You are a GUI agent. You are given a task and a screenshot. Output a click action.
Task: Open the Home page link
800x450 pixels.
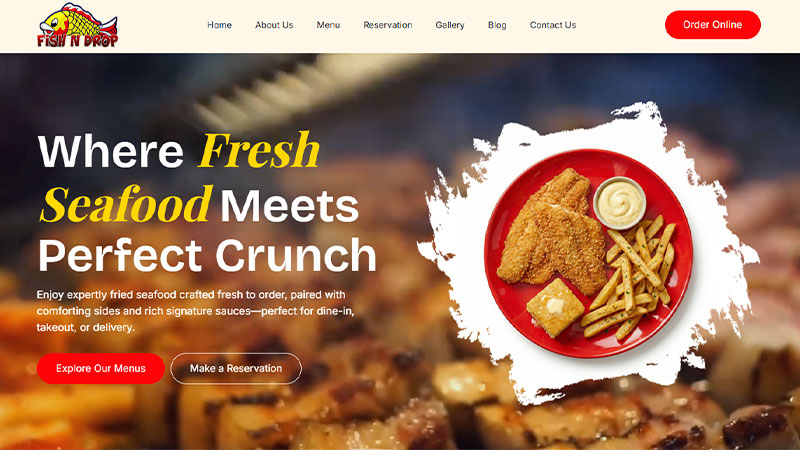coord(219,25)
